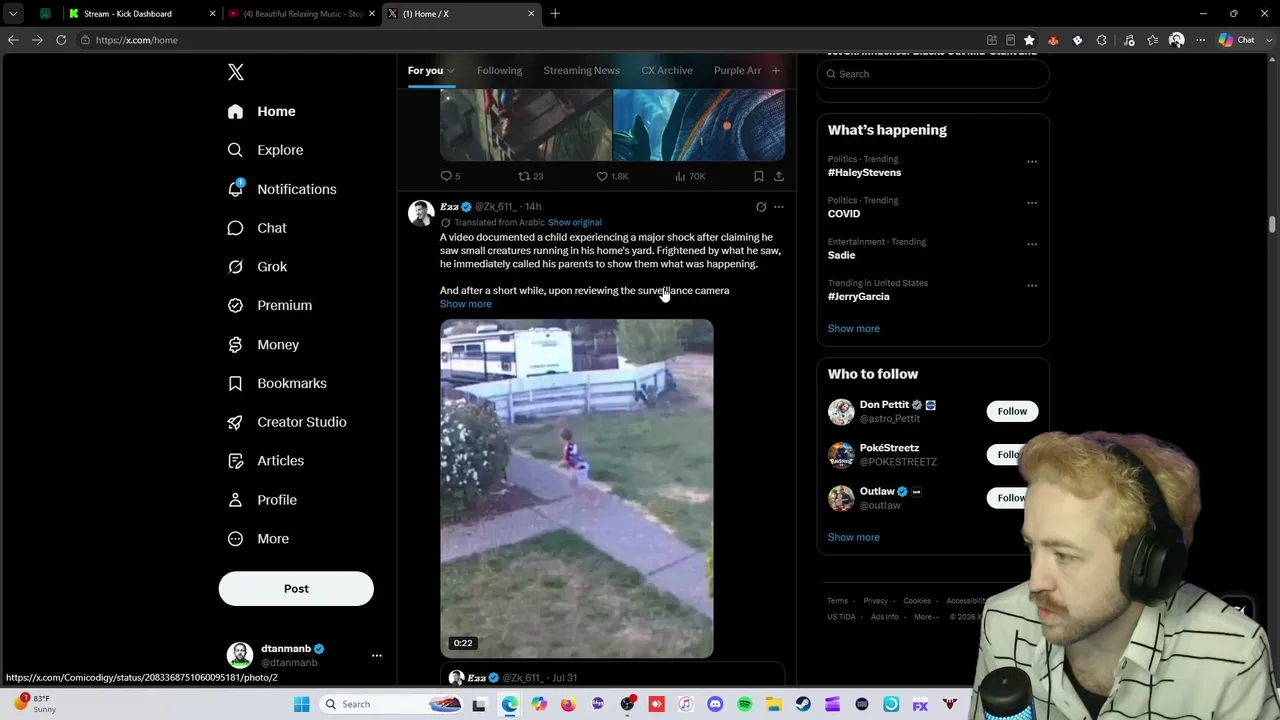This screenshot has height=720, width=1280.
Task: Launch Grok from the sidebar
Action: pyautogui.click(x=258, y=267)
